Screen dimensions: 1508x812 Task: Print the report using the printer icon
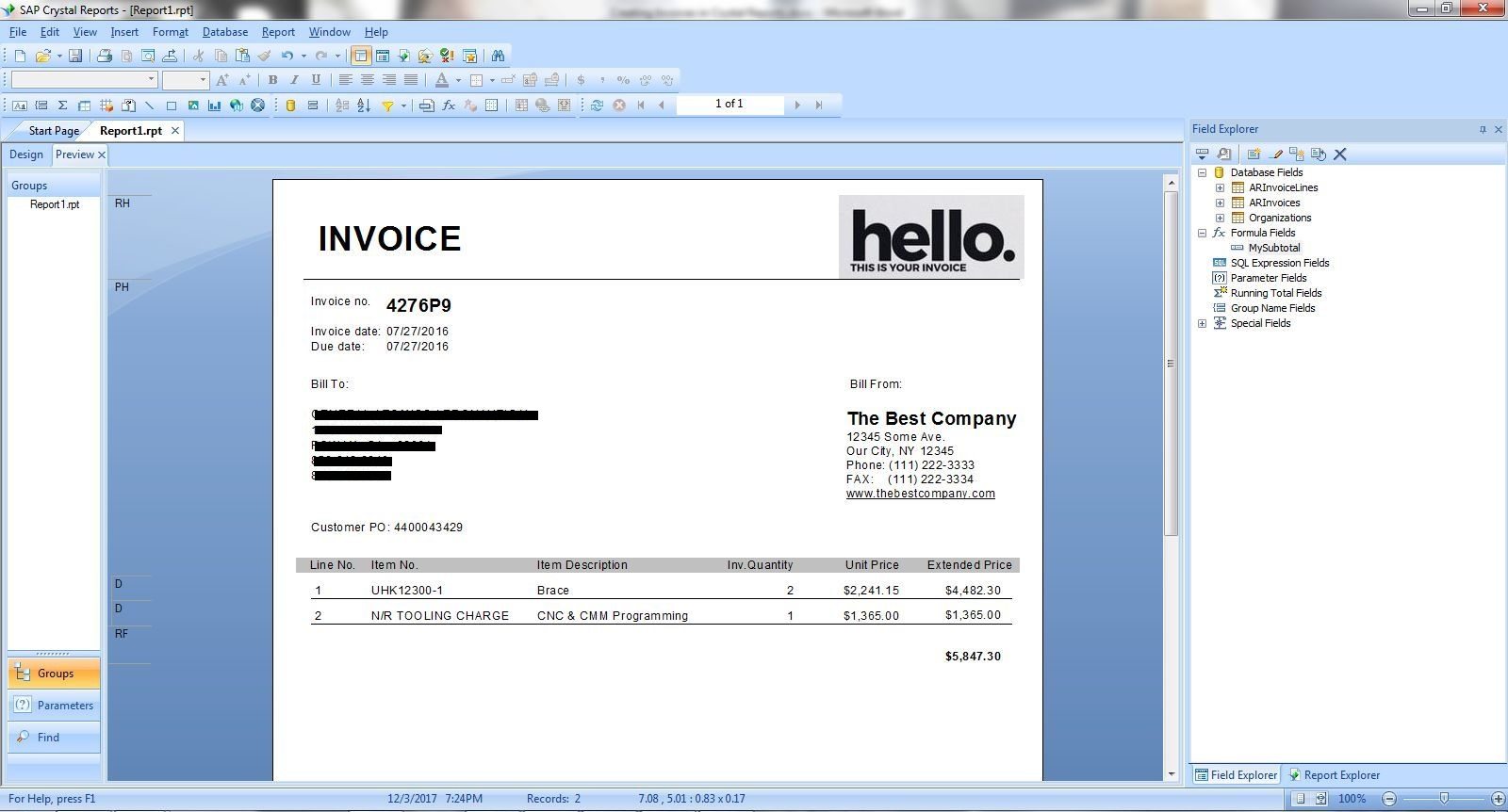105,56
